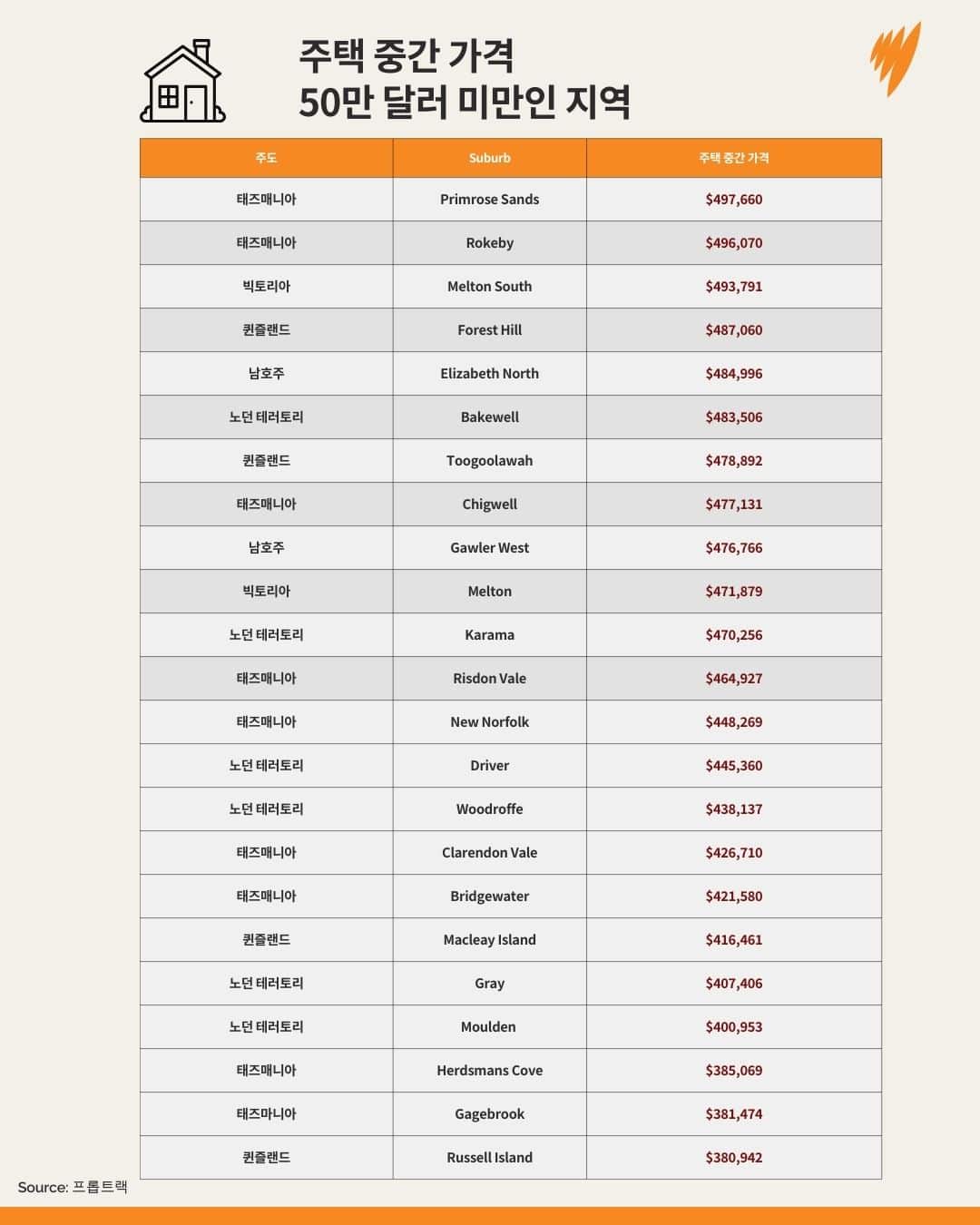Click the 'Macleay Island' suburb cell

tap(489, 940)
